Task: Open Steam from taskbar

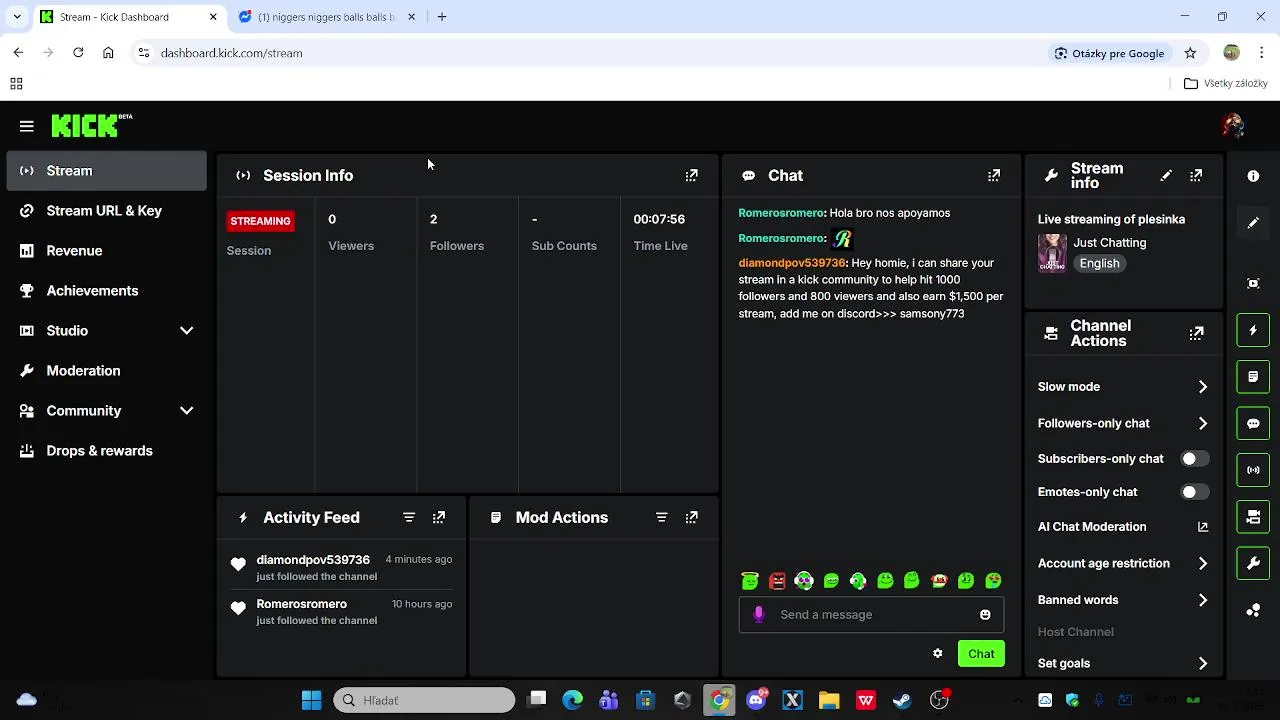Action: 902,700
